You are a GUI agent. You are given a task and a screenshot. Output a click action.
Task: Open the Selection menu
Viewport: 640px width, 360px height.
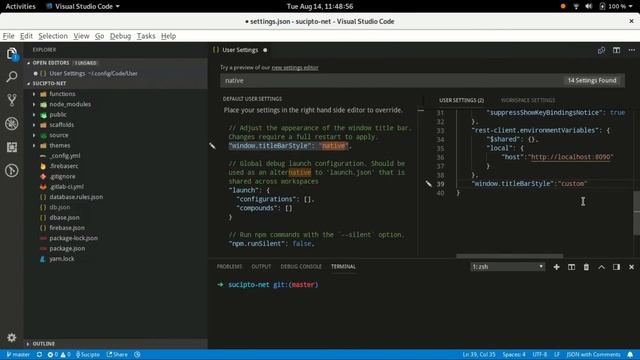coord(53,36)
